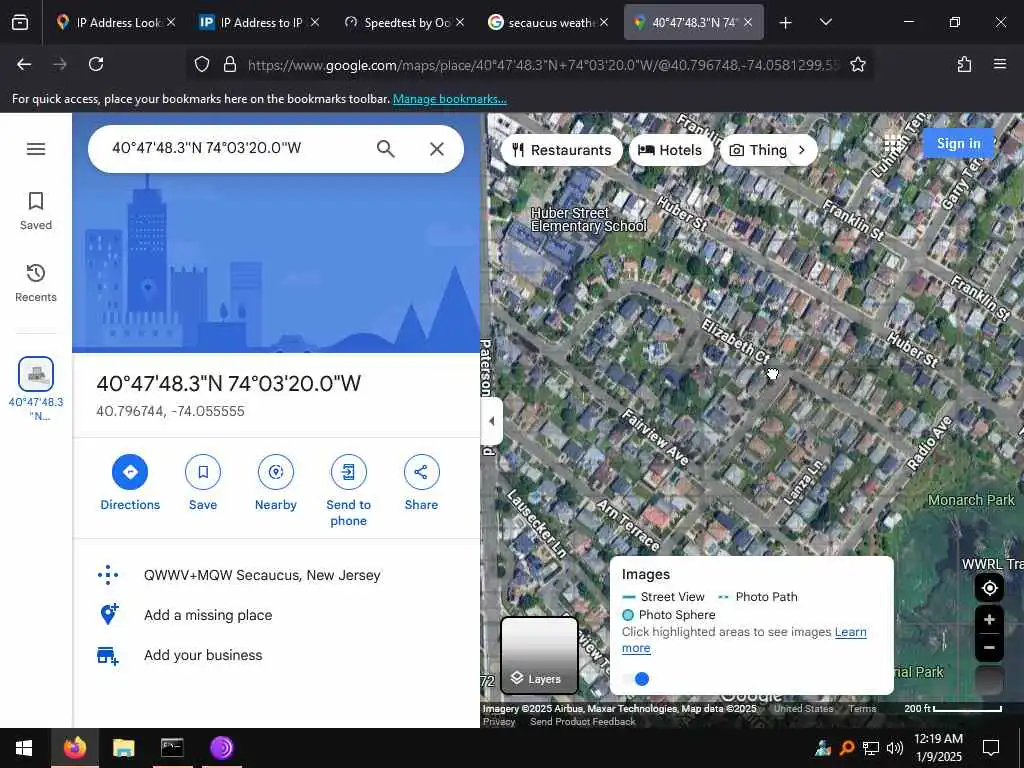Image resolution: width=1024 pixels, height=768 pixels.
Task: Switch to IP Address Lookup tab
Action: coord(115,22)
